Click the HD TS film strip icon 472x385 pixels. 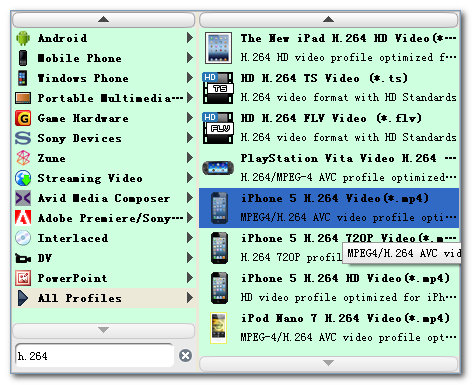click(218, 88)
